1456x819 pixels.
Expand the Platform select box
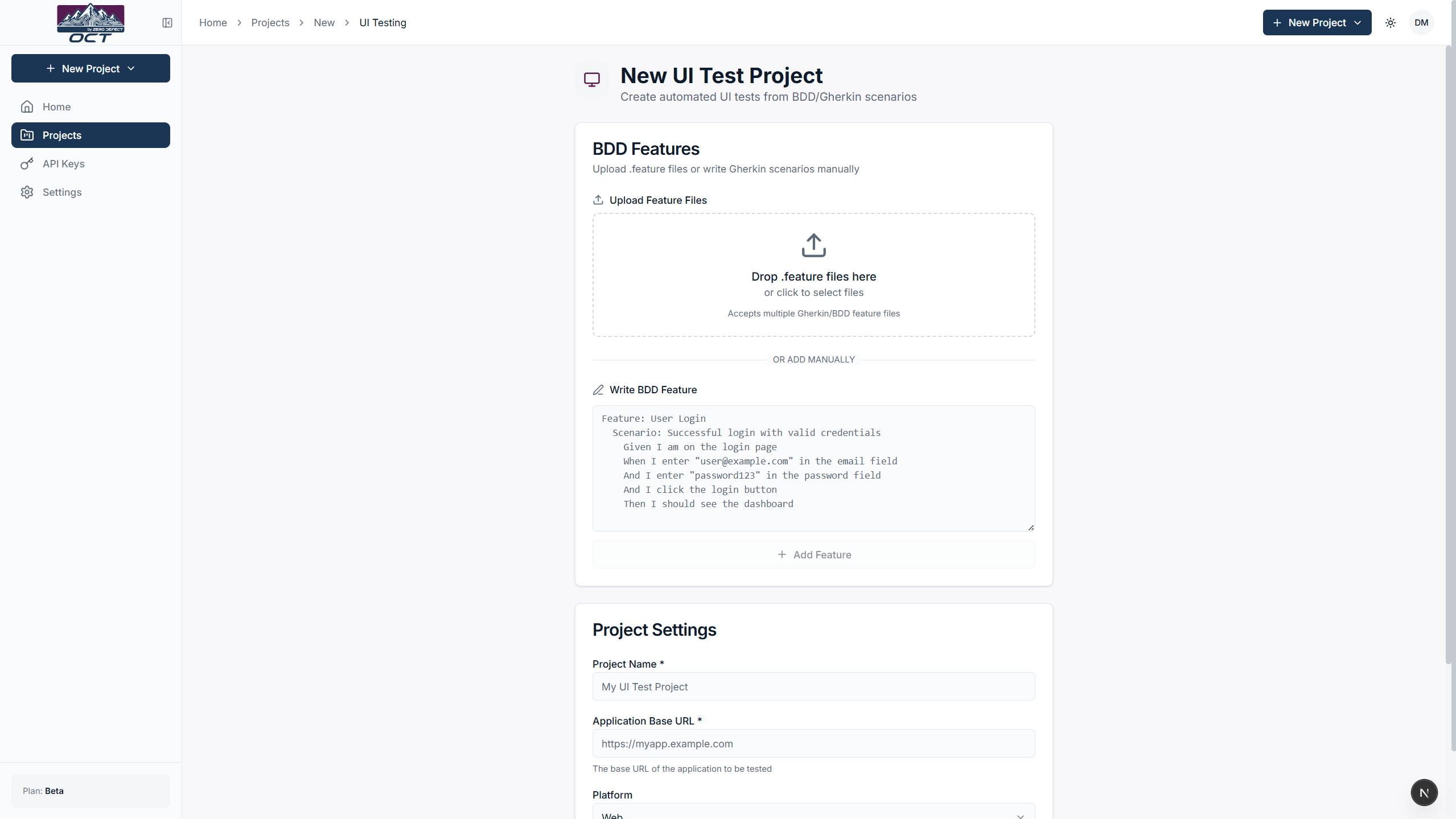pos(814,812)
